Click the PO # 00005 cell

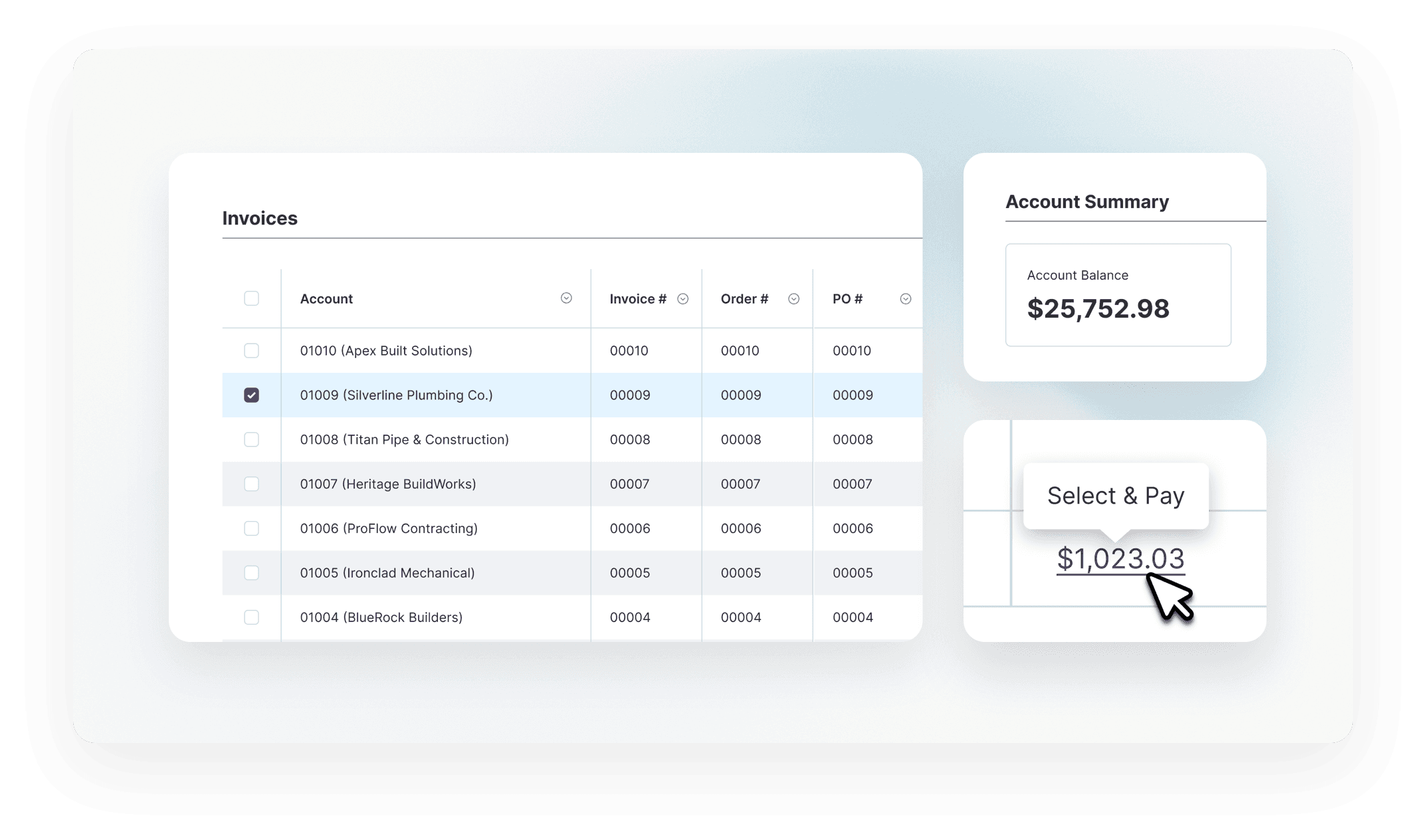853,573
